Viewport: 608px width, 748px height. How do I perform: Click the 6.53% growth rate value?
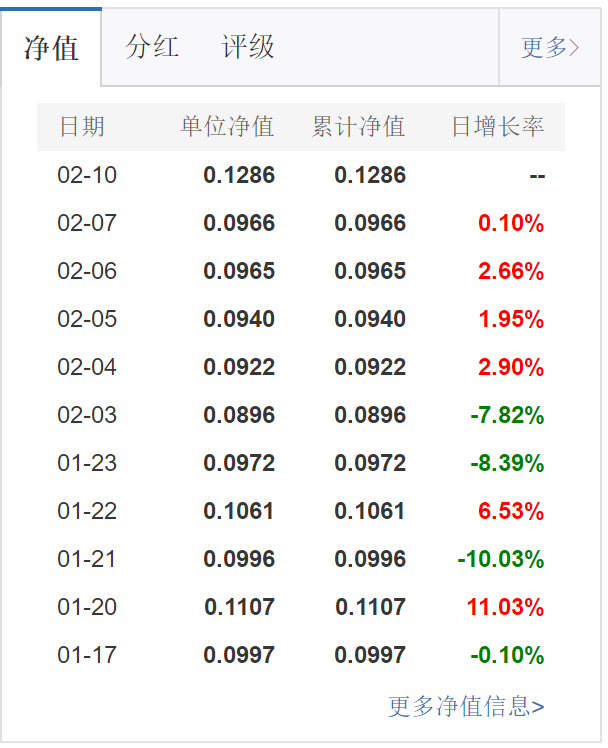(x=510, y=511)
